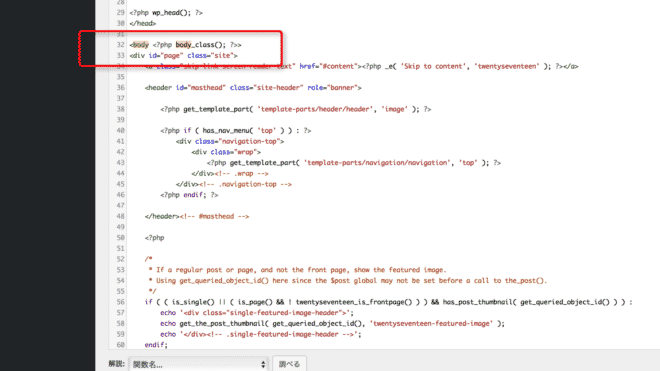Click line number 50 in the gutter
The image size is (660, 371).
(120, 238)
